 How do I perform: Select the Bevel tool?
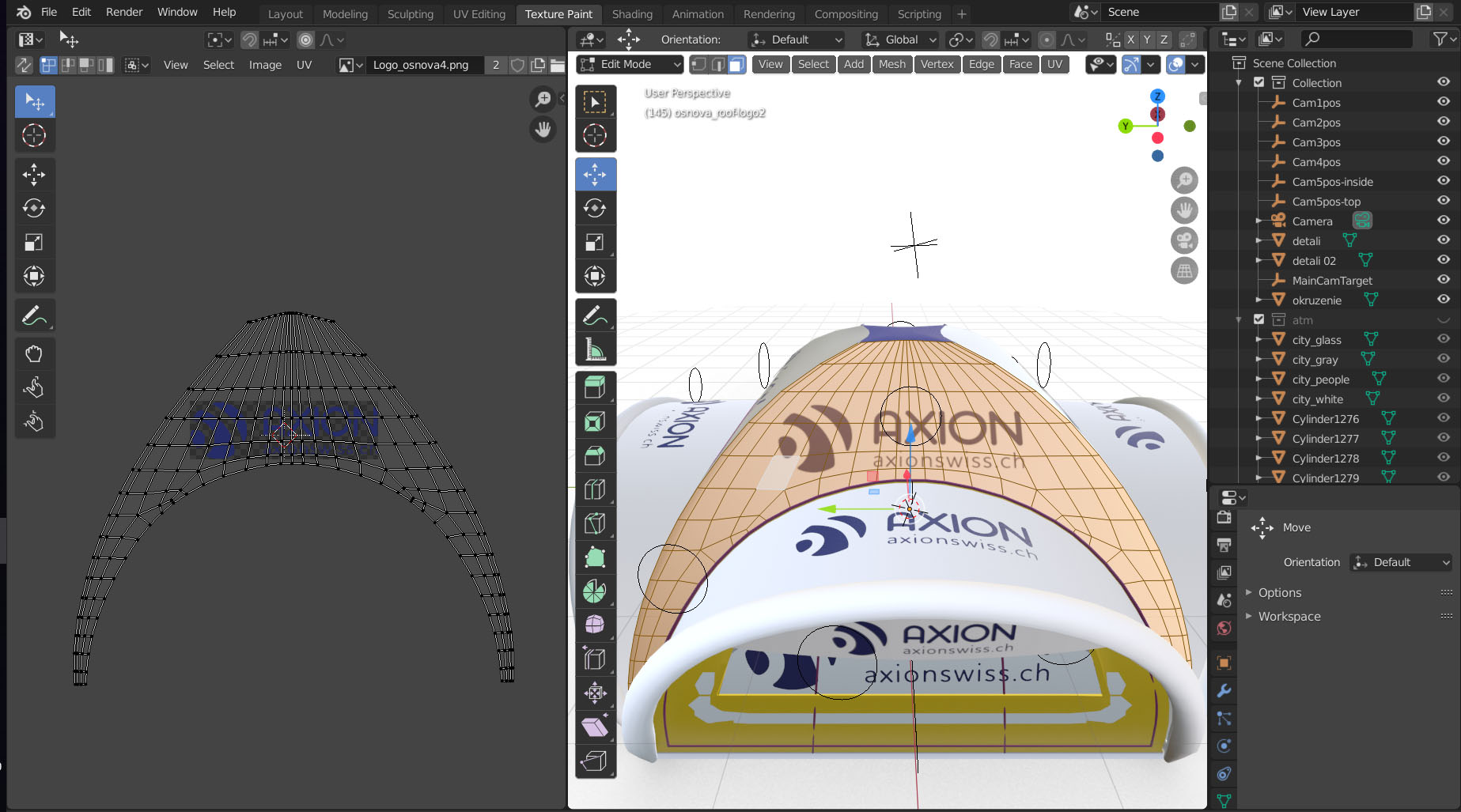point(595,455)
